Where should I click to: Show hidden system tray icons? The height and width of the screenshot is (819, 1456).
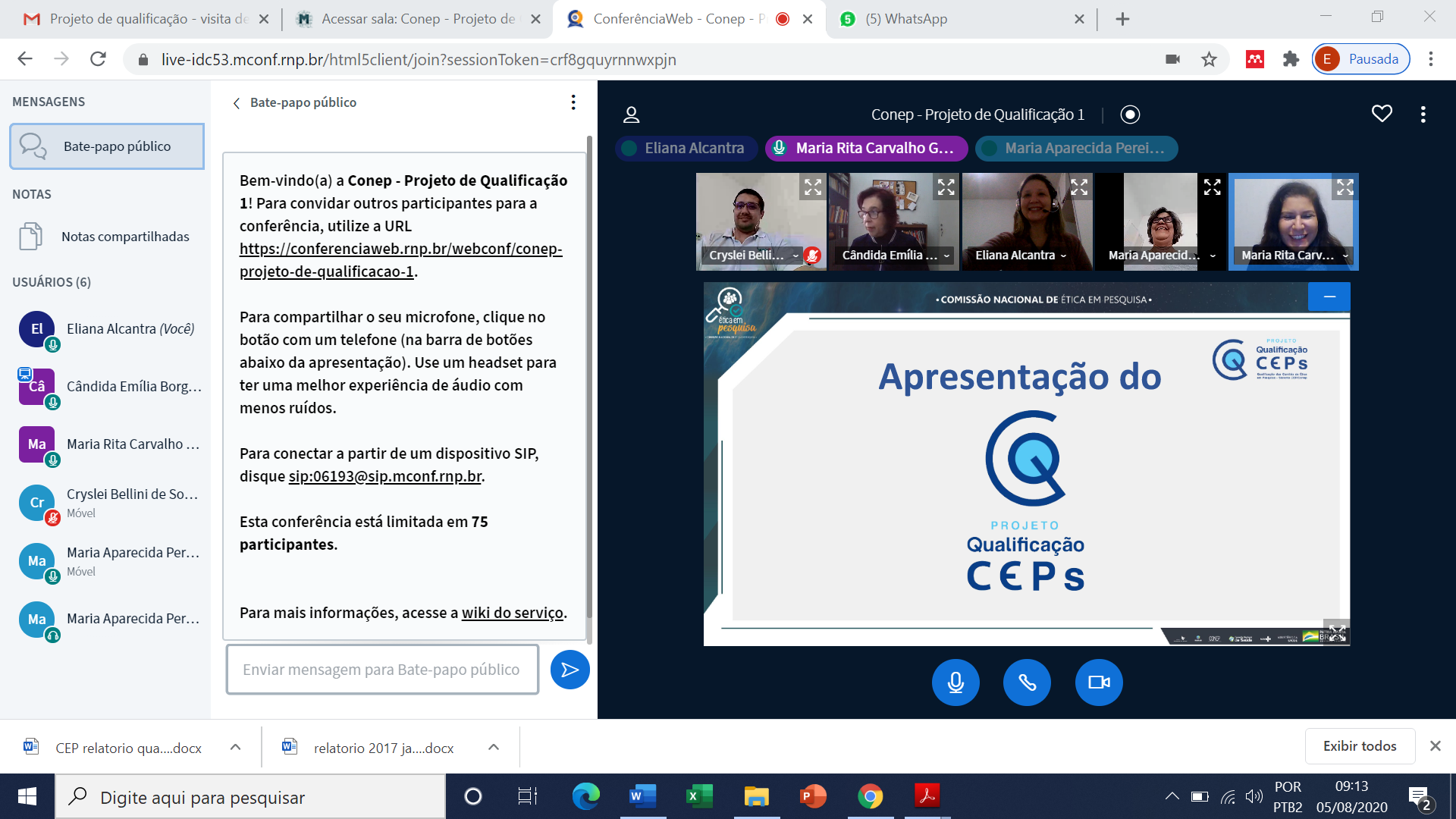click(x=1172, y=796)
